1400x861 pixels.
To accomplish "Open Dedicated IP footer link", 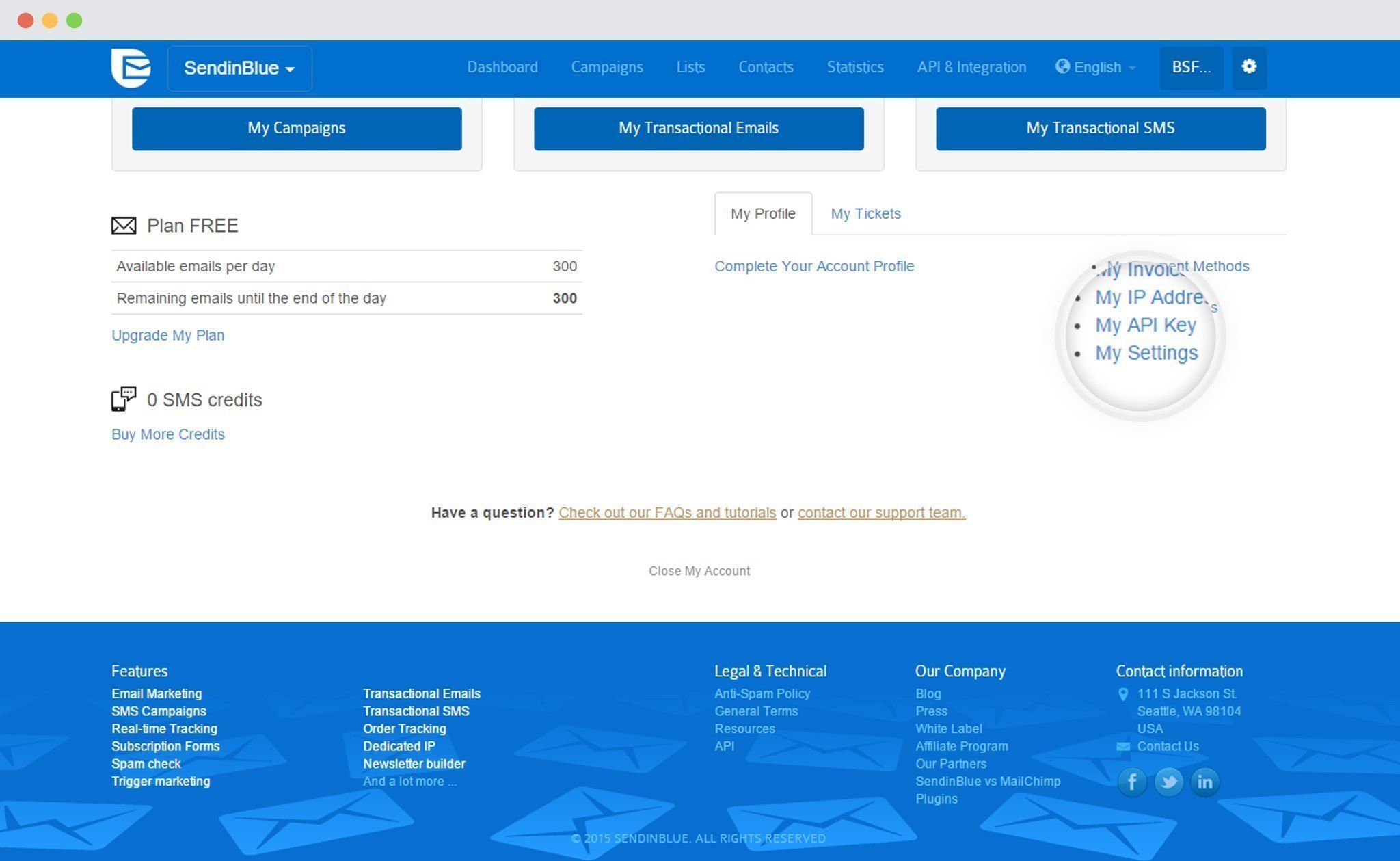I will click(399, 746).
